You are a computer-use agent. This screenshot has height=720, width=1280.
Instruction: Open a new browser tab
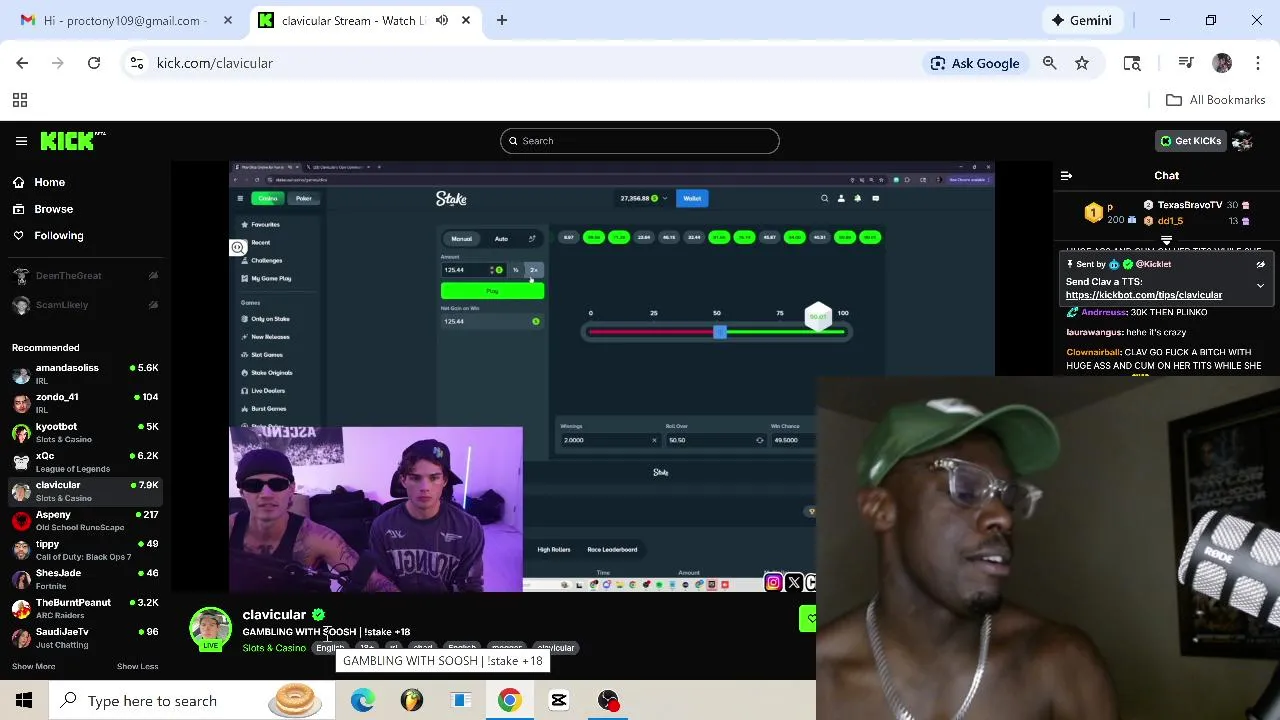[x=502, y=20]
